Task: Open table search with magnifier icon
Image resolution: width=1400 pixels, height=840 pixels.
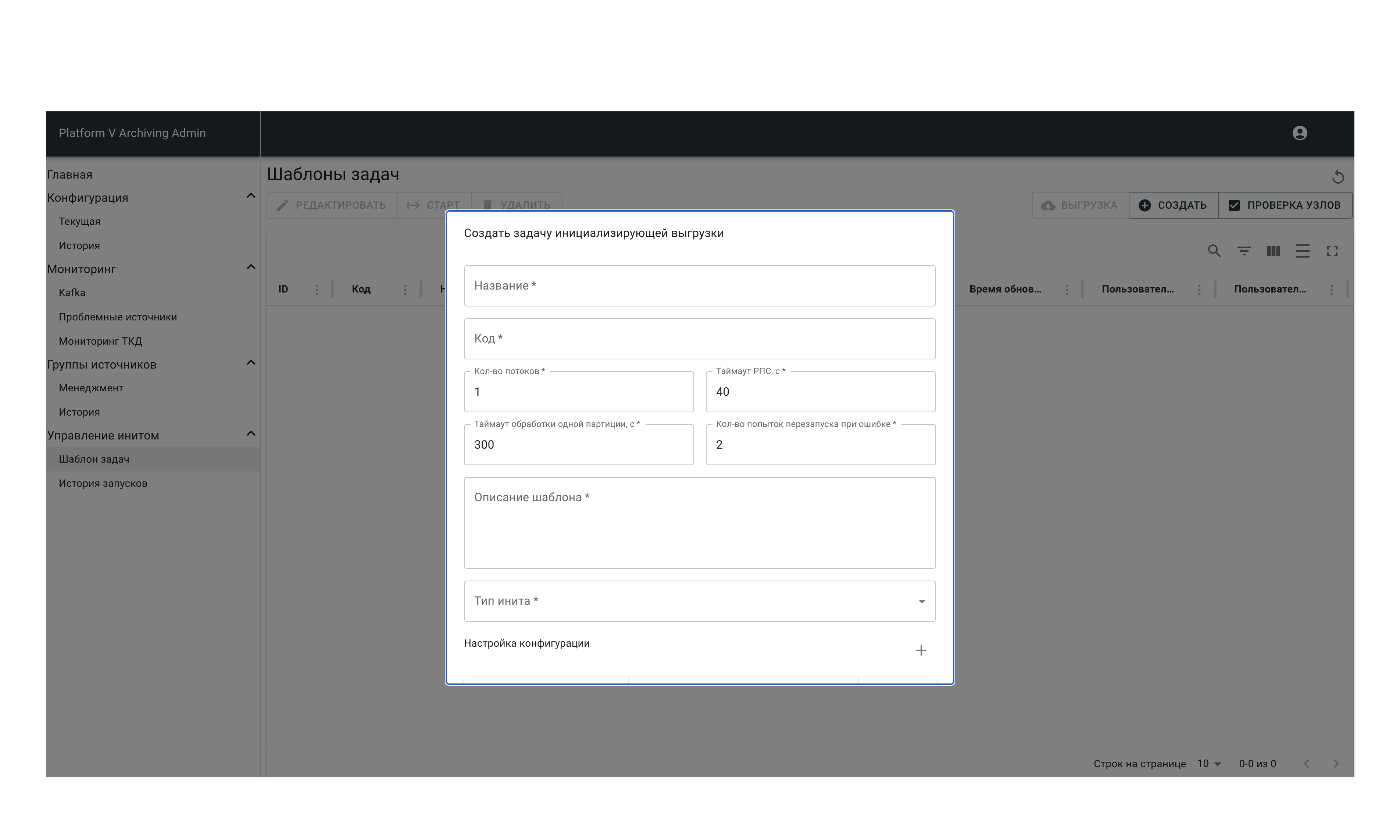Action: coord(1214,251)
